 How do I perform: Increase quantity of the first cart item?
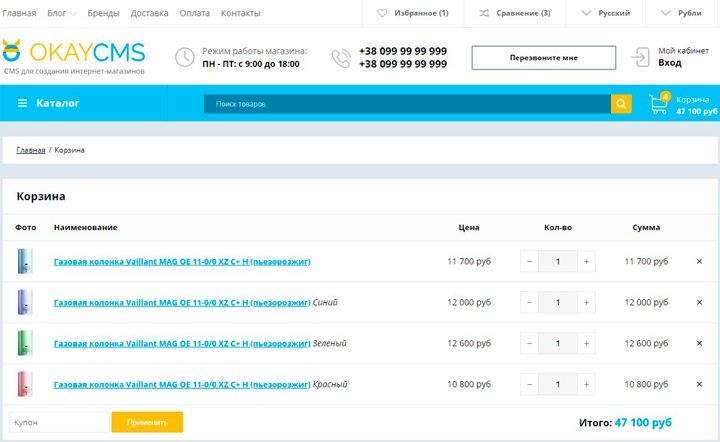[586, 262]
